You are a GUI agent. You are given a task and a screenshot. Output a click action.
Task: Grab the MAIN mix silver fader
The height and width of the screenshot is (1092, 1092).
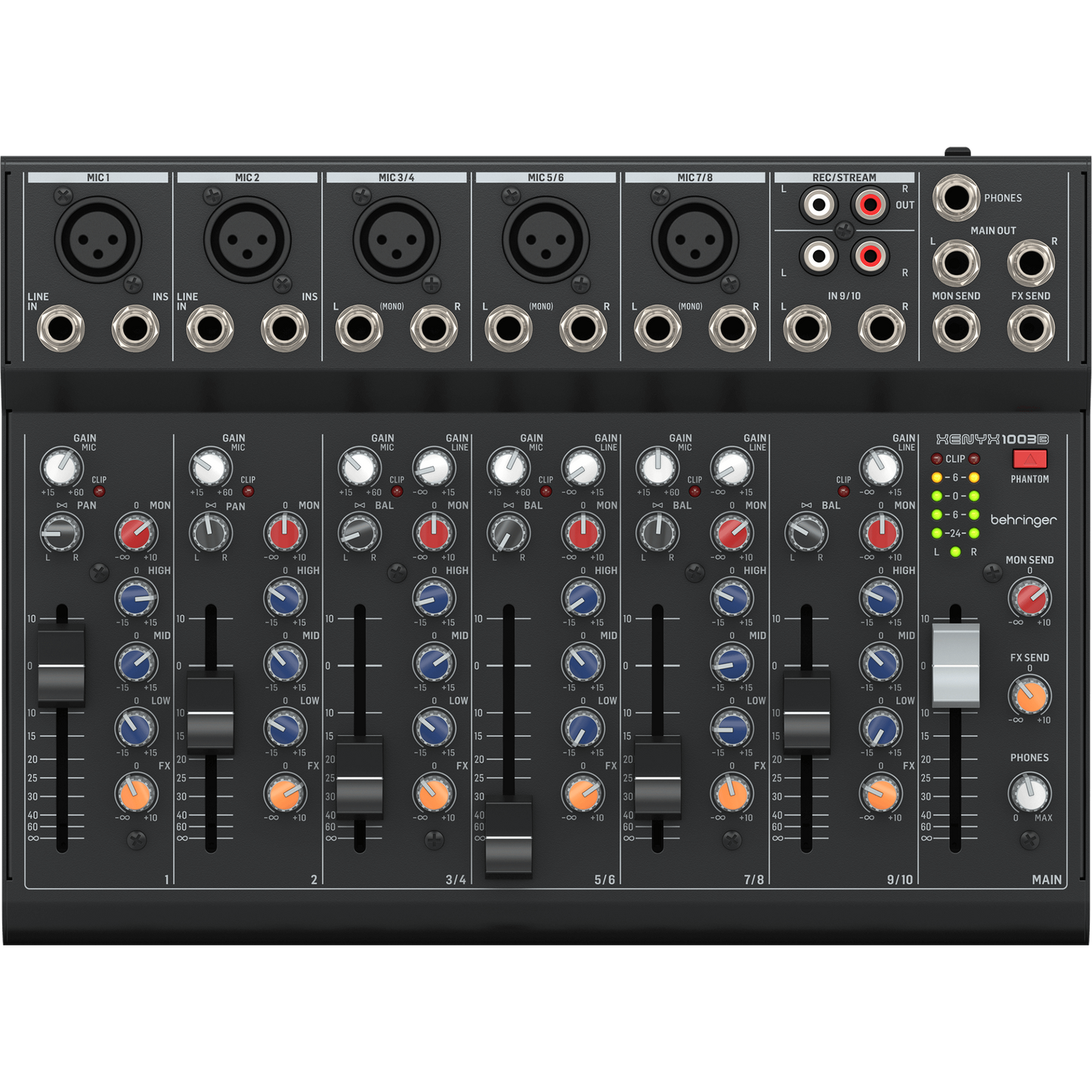[x=955, y=665]
